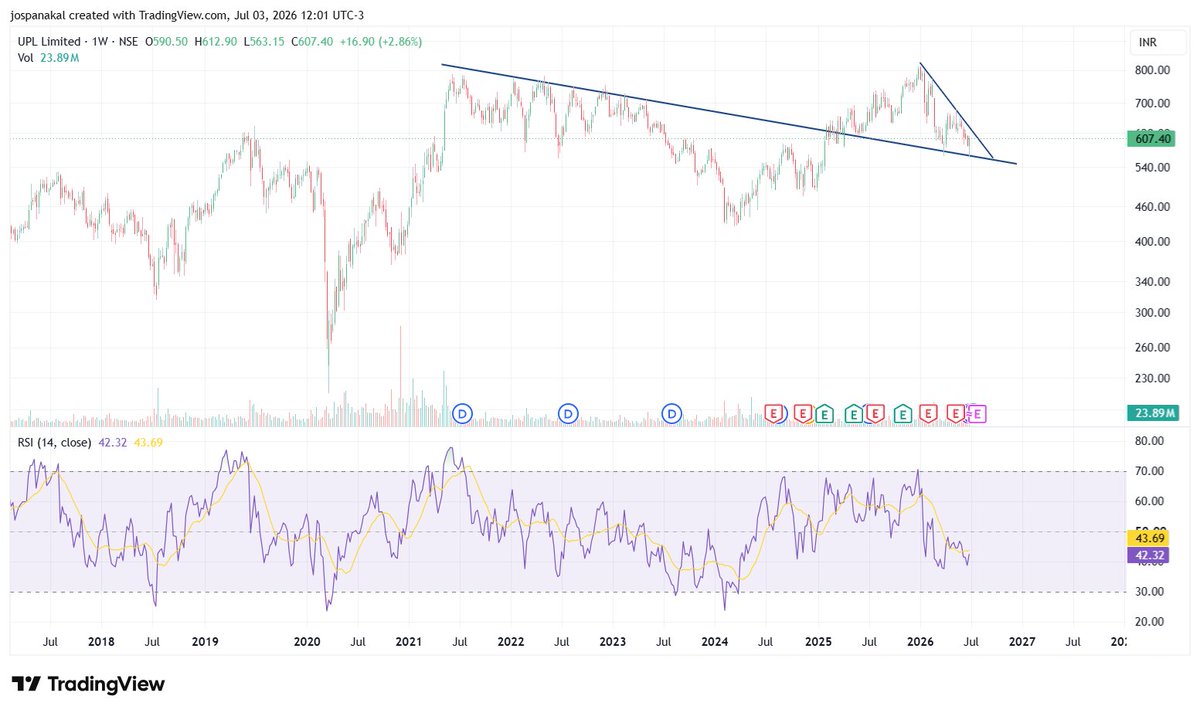Click the 2018 label on time axis
The height and width of the screenshot is (713, 1200).
coord(101,640)
